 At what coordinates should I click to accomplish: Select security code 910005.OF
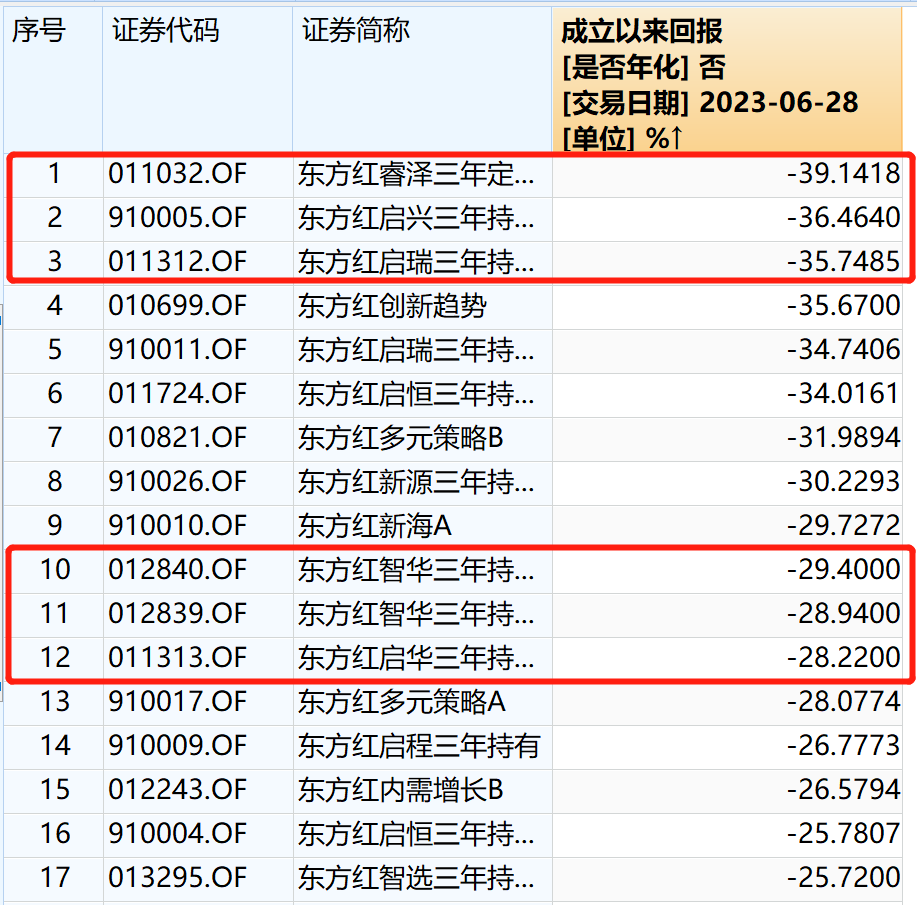click(178, 218)
